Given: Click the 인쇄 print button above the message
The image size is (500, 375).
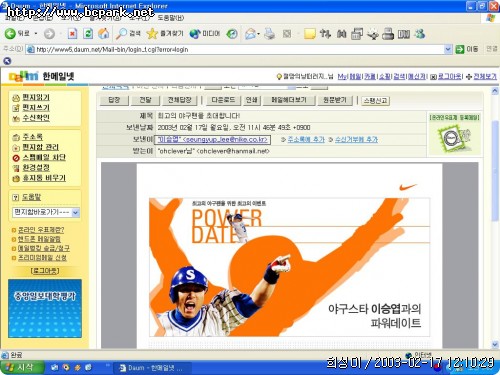Looking at the screenshot, I should (x=252, y=100).
